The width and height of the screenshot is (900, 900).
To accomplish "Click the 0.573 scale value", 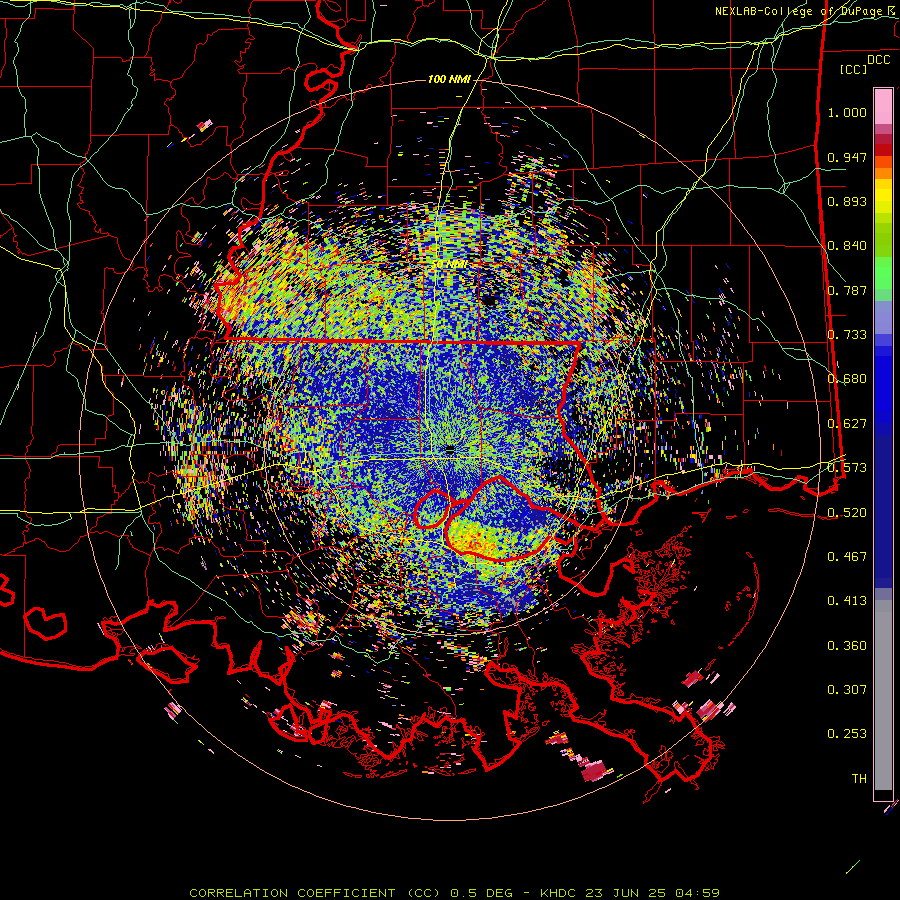I will pyautogui.click(x=847, y=468).
